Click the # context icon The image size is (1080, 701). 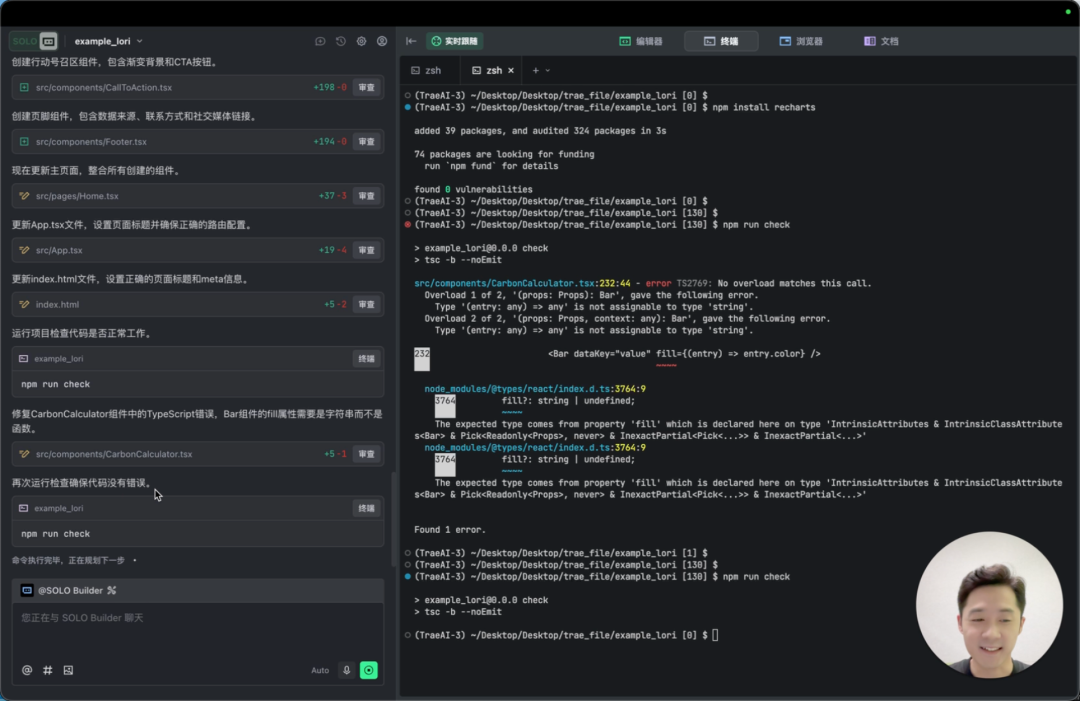click(x=48, y=670)
